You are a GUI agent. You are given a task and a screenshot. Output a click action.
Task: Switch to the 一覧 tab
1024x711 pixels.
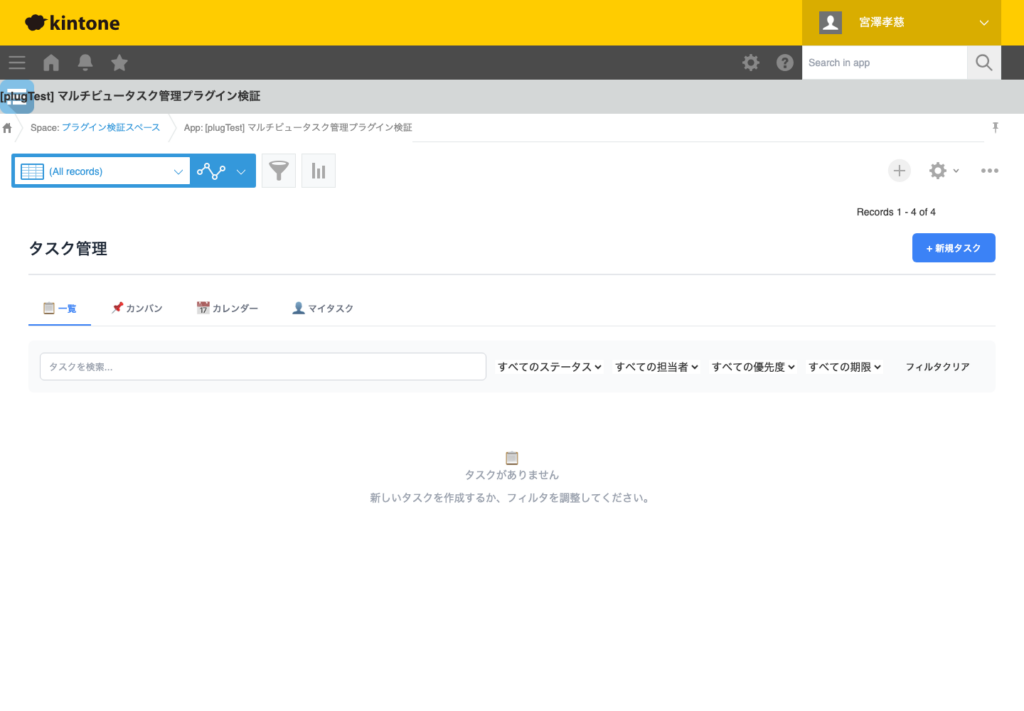pyautogui.click(x=59, y=308)
